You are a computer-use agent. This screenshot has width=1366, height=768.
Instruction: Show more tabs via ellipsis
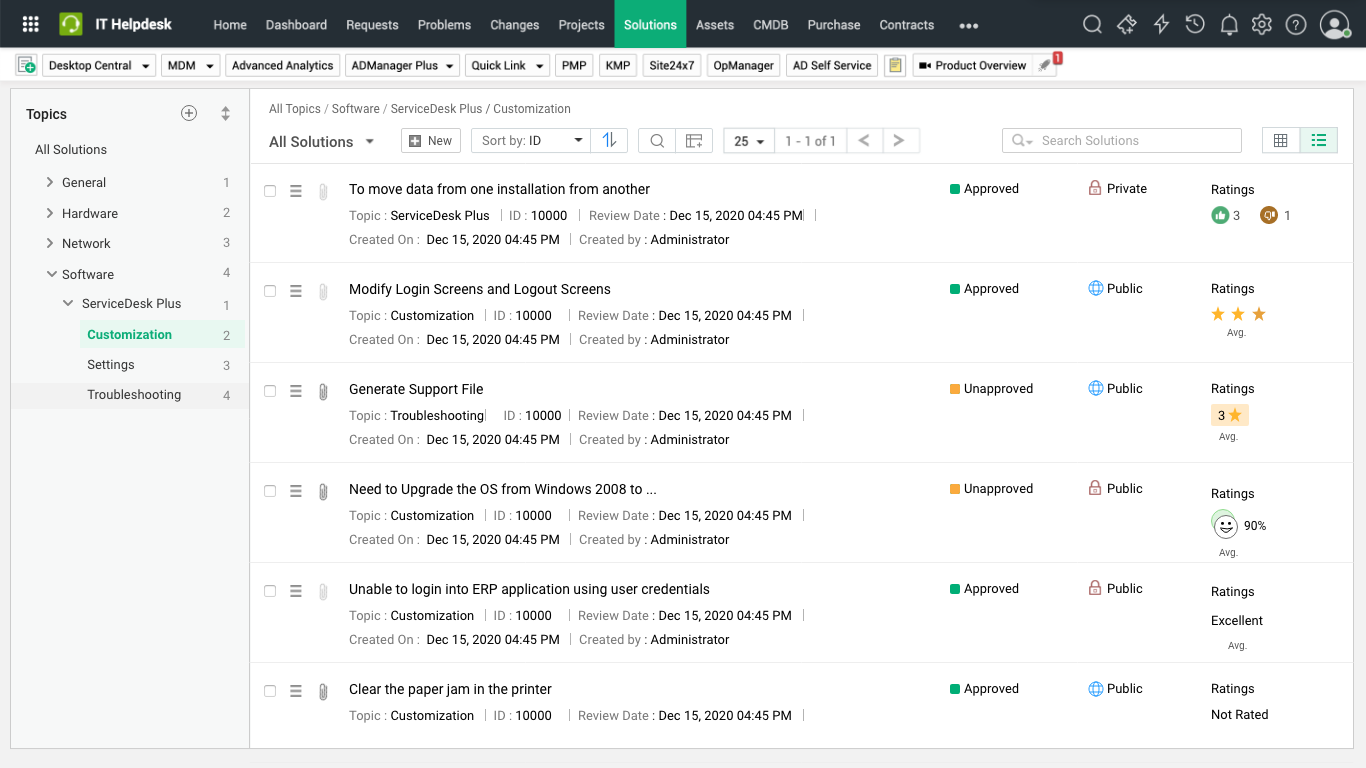tap(968, 25)
